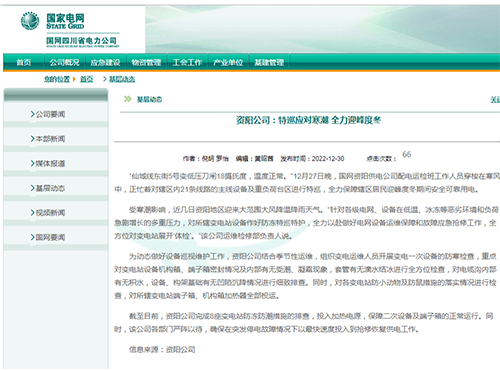Open the 首页 navigation menu item
The width and height of the screenshot is (500, 370).
pos(24,62)
